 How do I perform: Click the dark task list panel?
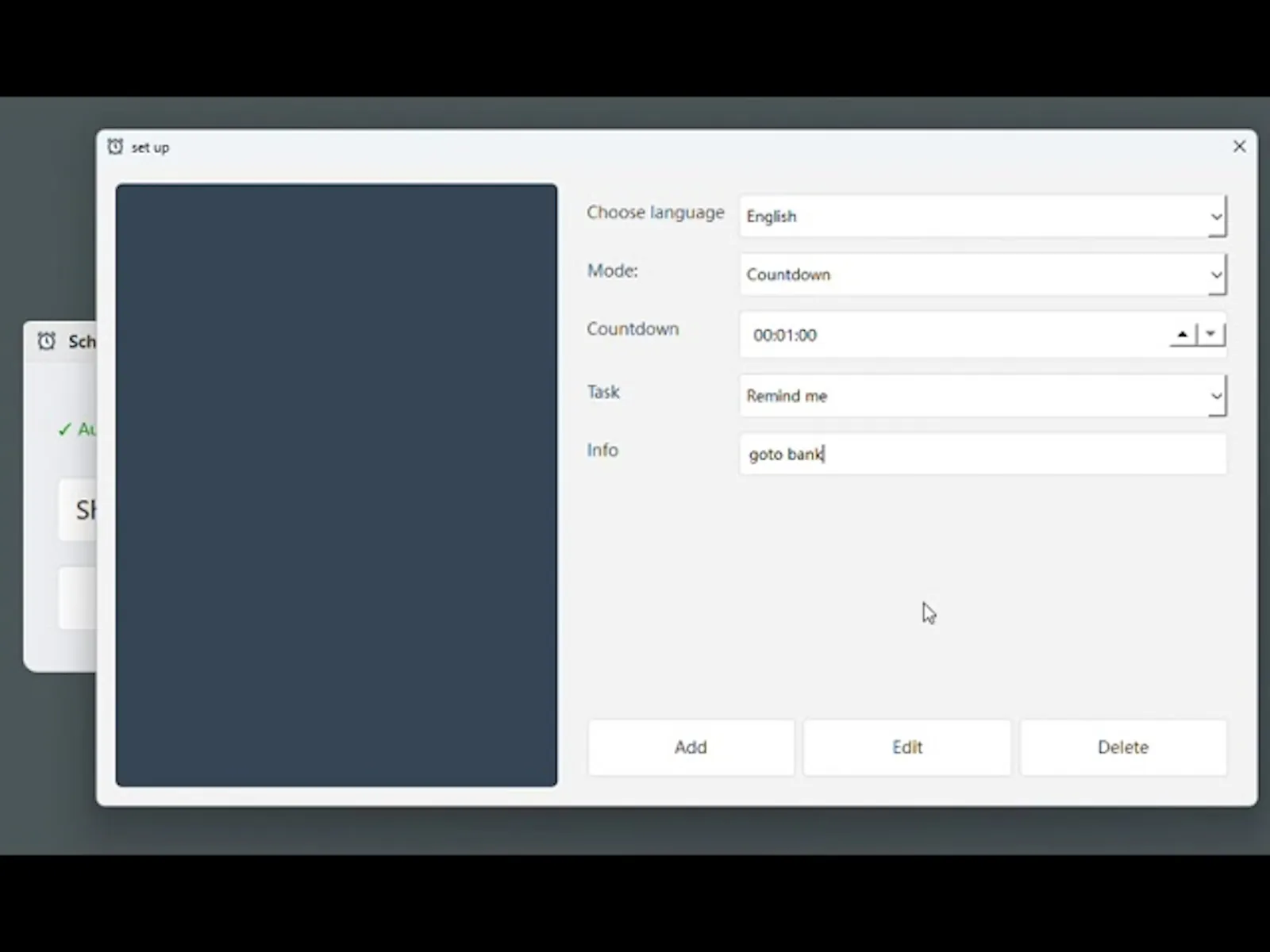[x=337, y=486]
